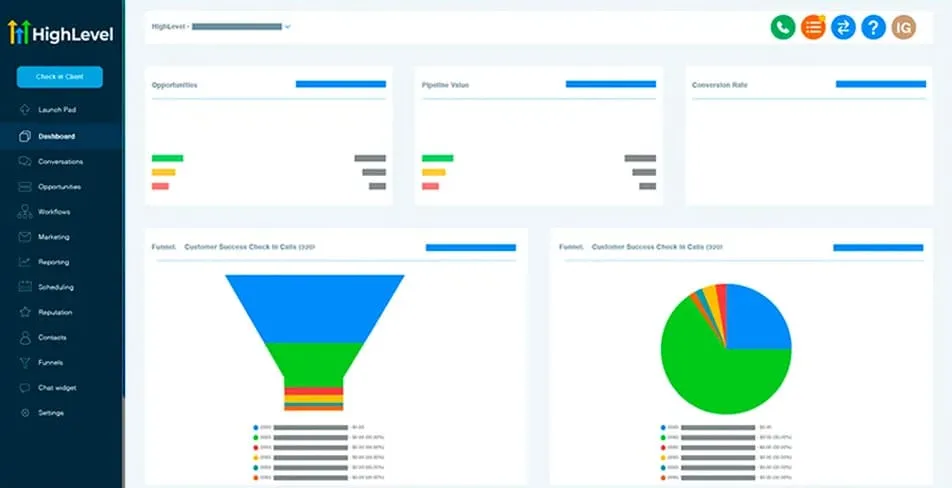Click the Funnels filter icon in sidebar
Viewport: 952px width, 488px height.
[24, 363]
